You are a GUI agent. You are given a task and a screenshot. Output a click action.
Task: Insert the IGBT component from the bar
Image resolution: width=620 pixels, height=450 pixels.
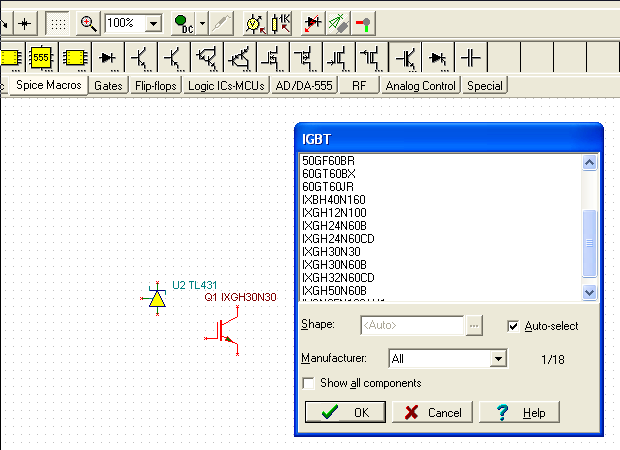click(x=405, y=58)
